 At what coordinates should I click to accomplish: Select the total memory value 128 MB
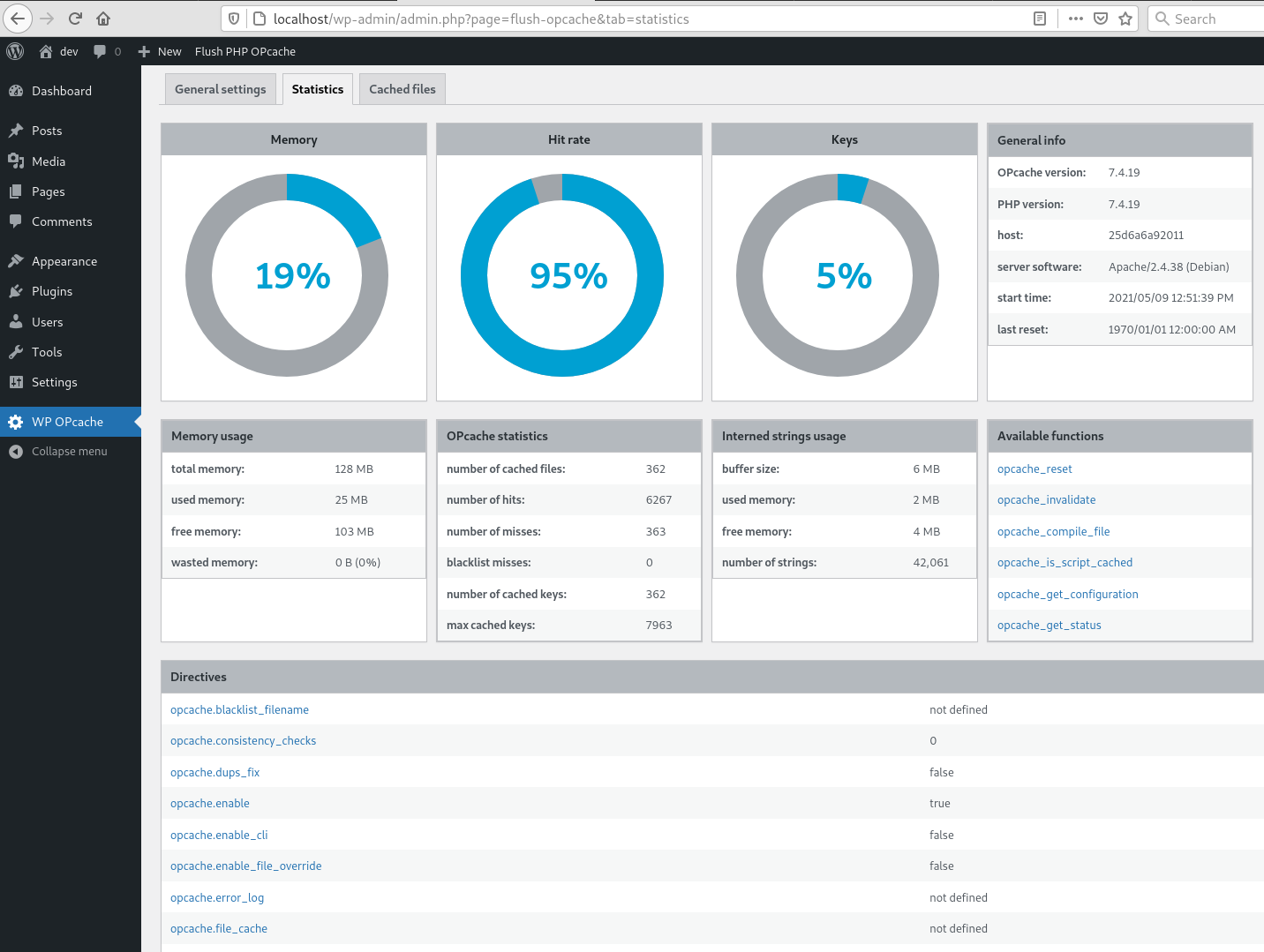pos(354,469)
